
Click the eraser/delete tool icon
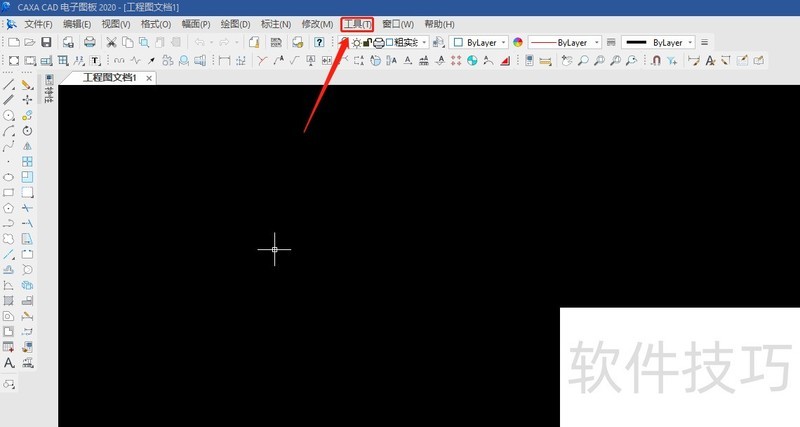point(27,85)
